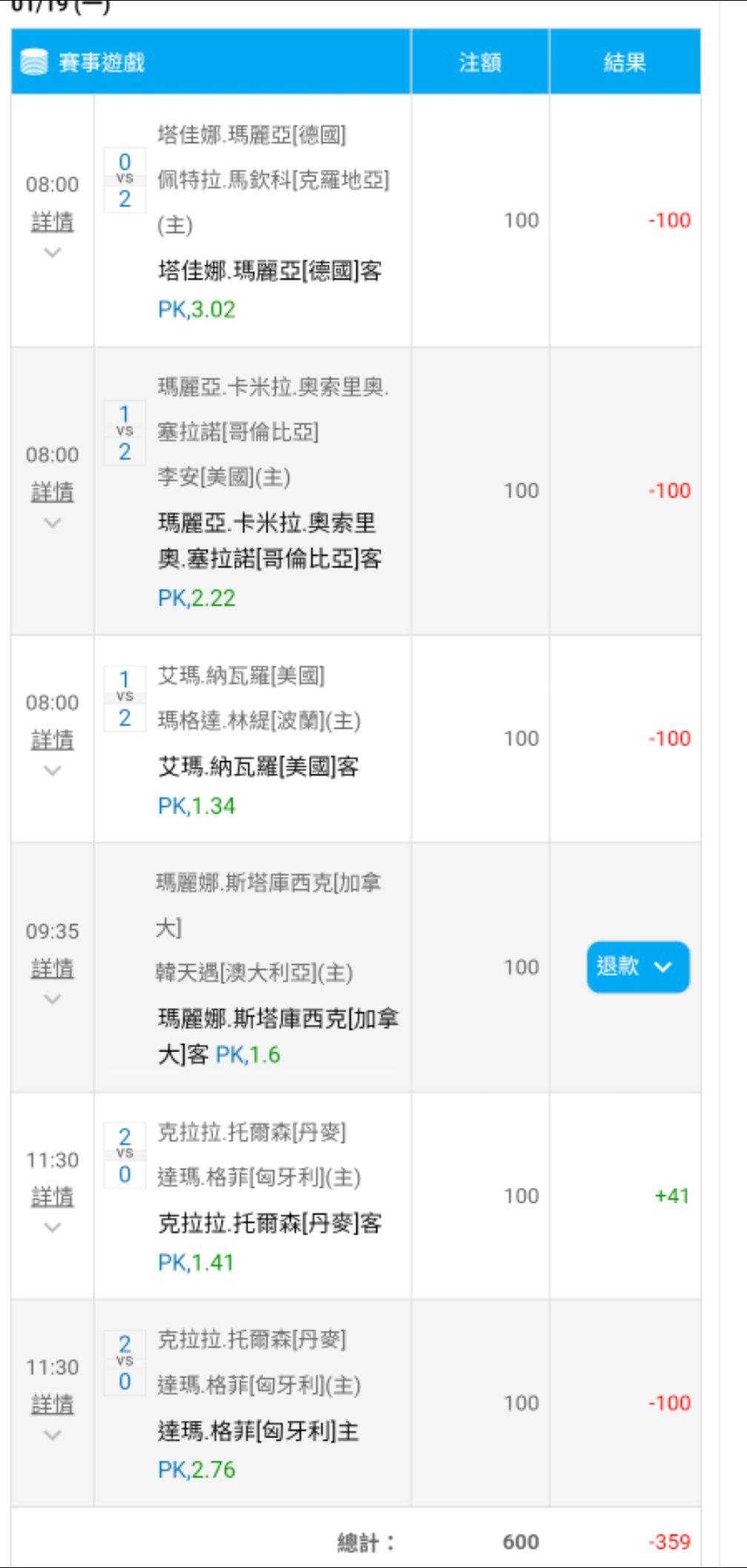Open 詳情 link for 09:35 match
Screen dimensions: 747x1568
(x=52, y=968)
